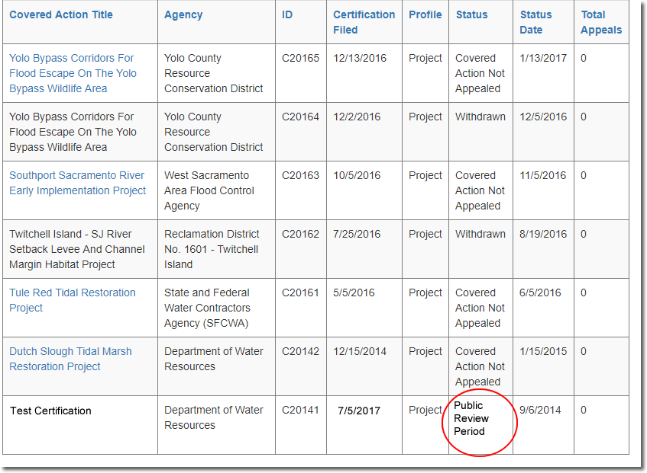The height and width of the screenshot is (473, 647).
Task: Sort by Agency column header
Action: (x=183, y=15)
